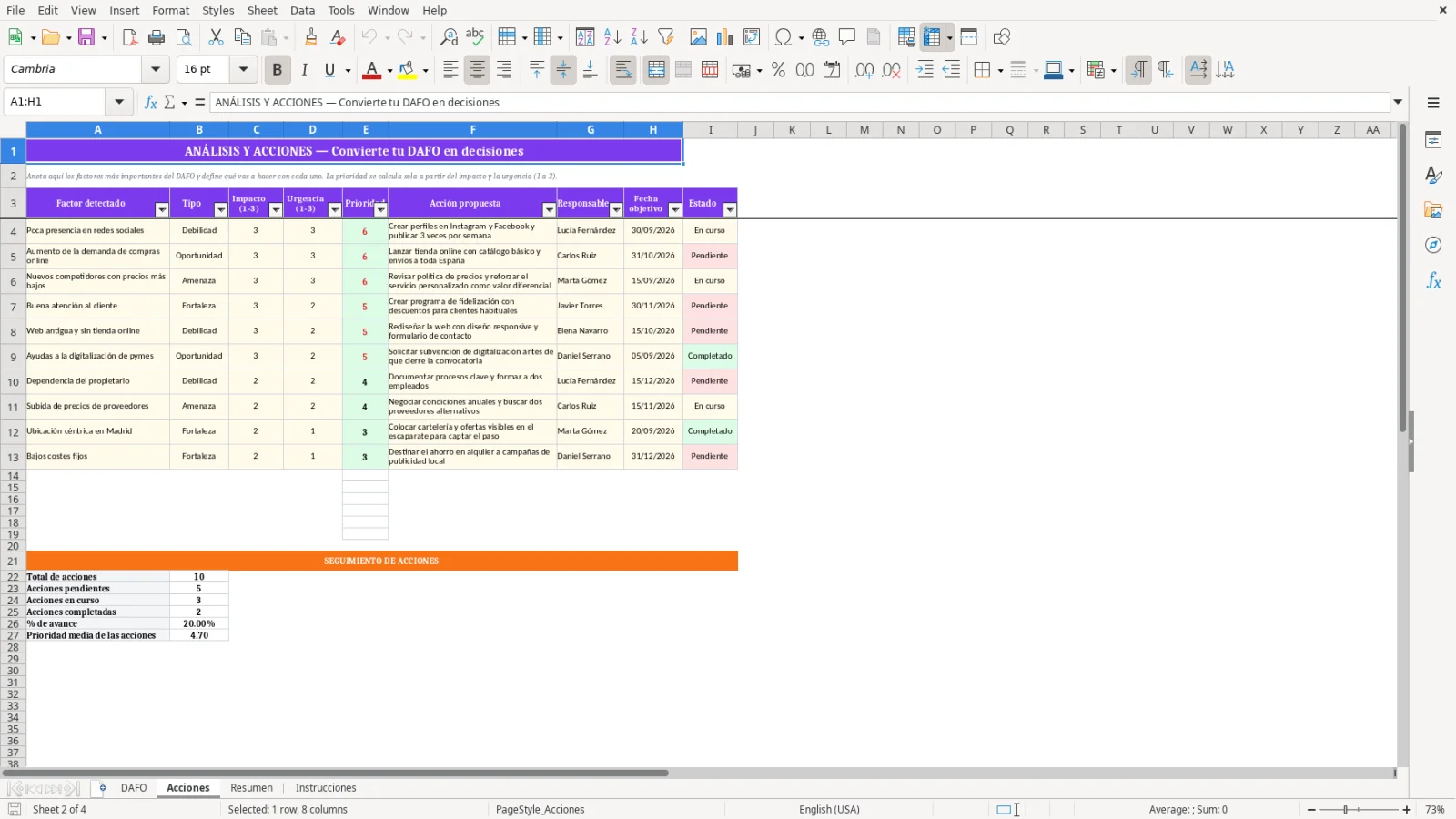The width and height of the screenshot is (1456, 819).
Task: Click the Format as Percent icon
Action: point(778,69)
